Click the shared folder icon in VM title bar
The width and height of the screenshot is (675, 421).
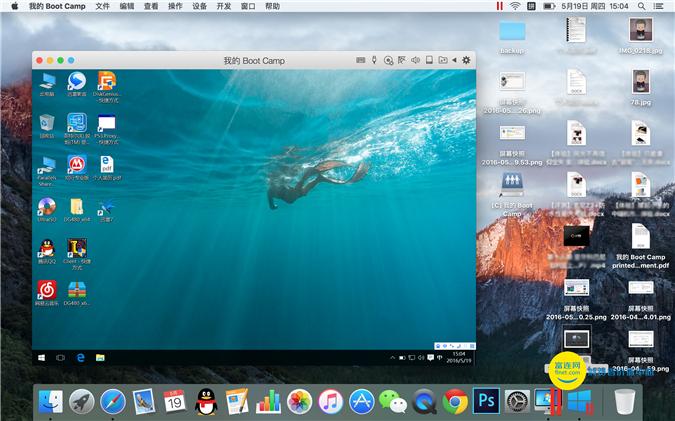point(442,61)
